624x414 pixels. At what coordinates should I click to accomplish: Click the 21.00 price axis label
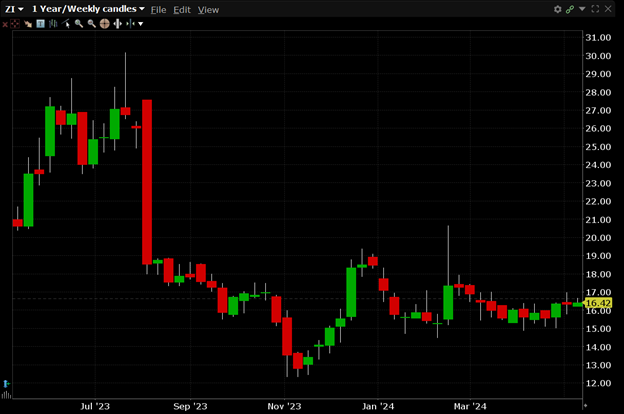(598, 220)
